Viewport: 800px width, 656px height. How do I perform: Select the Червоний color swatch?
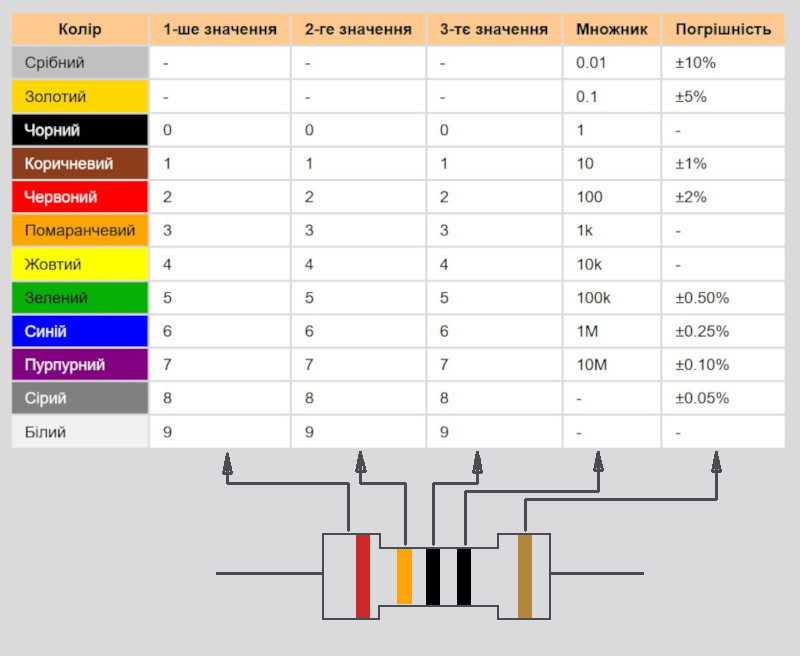pos(80,197)
